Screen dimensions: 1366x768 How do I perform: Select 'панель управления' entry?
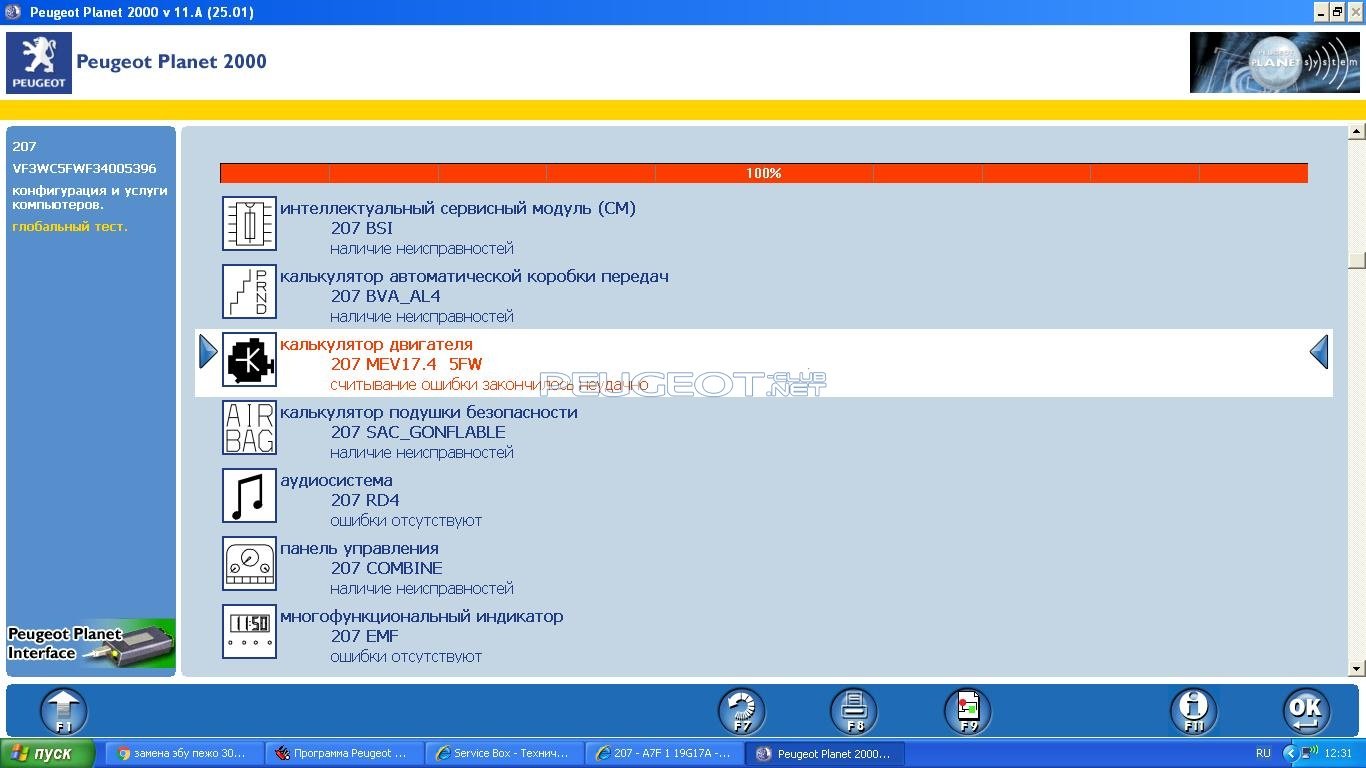[x=359, y=549]
